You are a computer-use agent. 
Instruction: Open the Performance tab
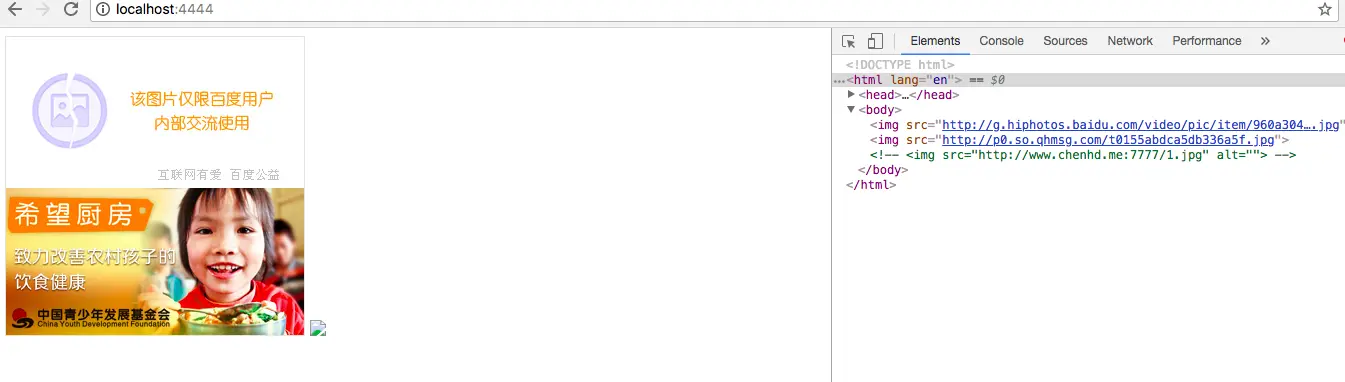(x=1207, y=41)
